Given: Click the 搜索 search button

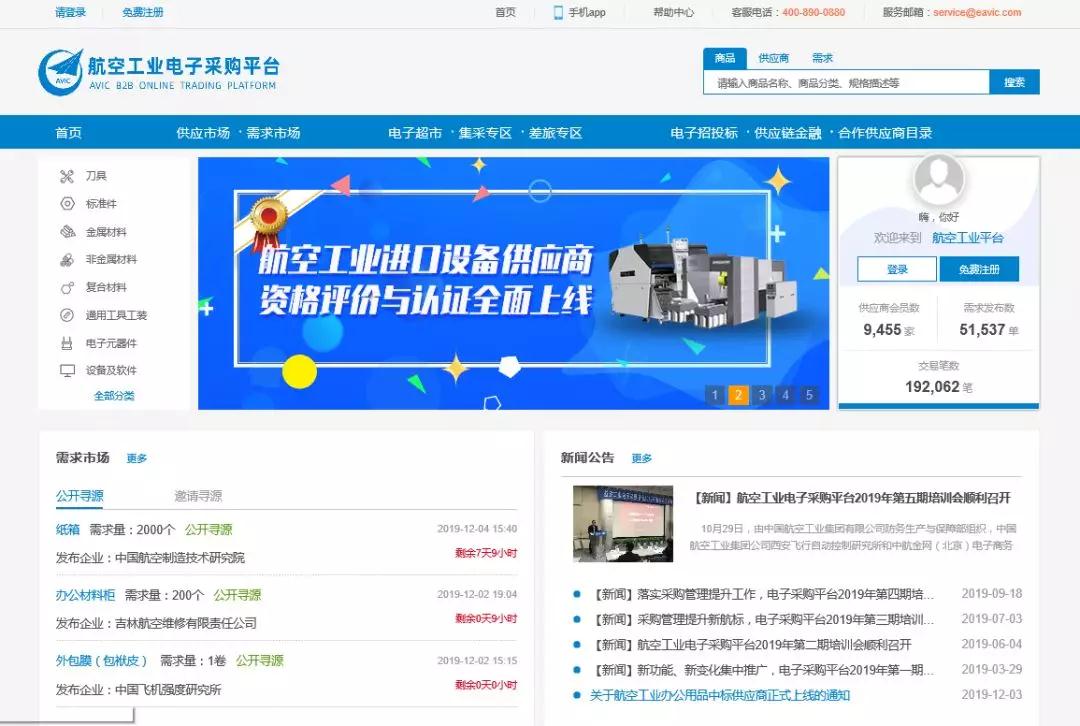Looking at the screenshot, I should point(1015,83).
